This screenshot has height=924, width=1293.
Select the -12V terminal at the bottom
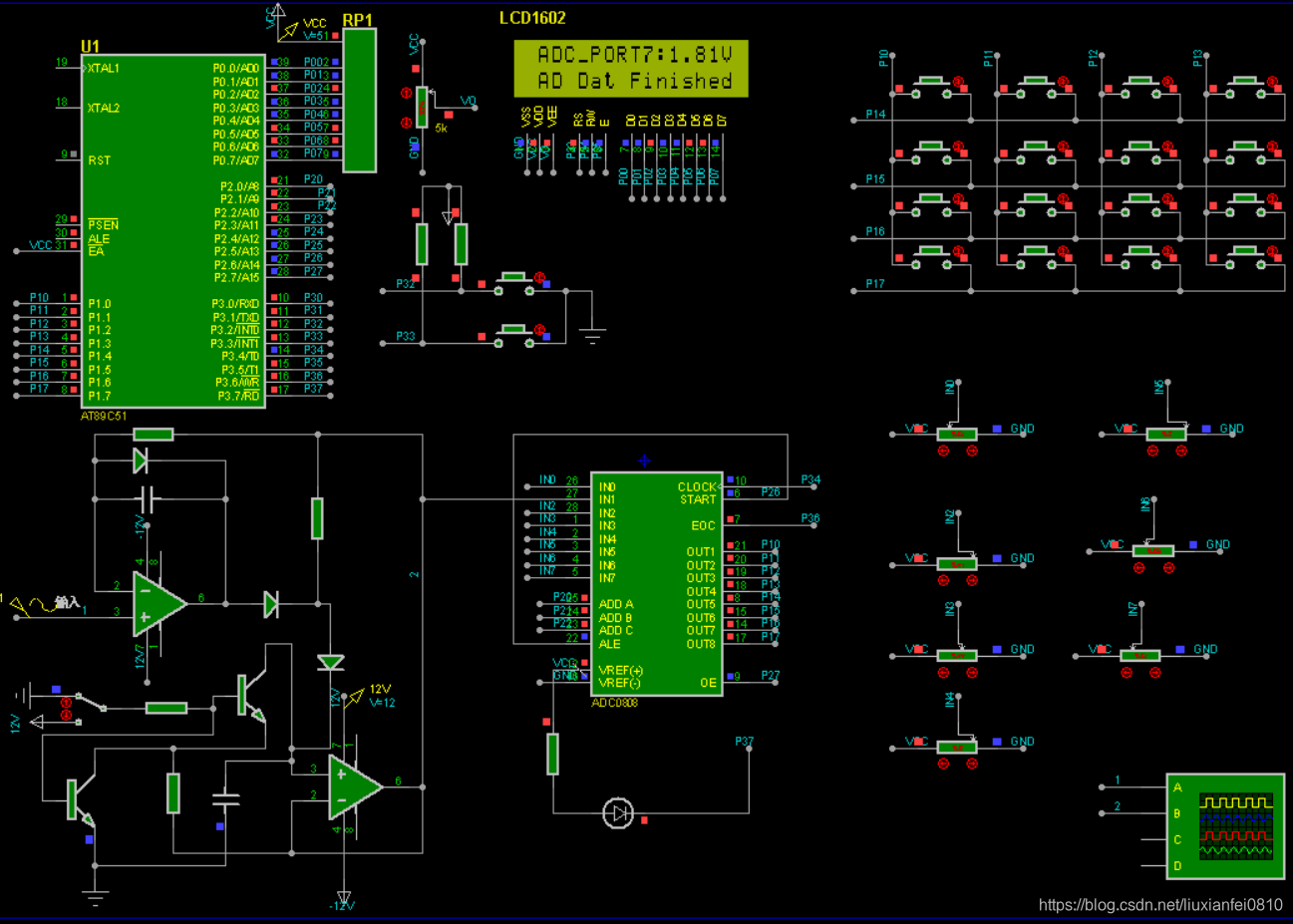point(344,899)
